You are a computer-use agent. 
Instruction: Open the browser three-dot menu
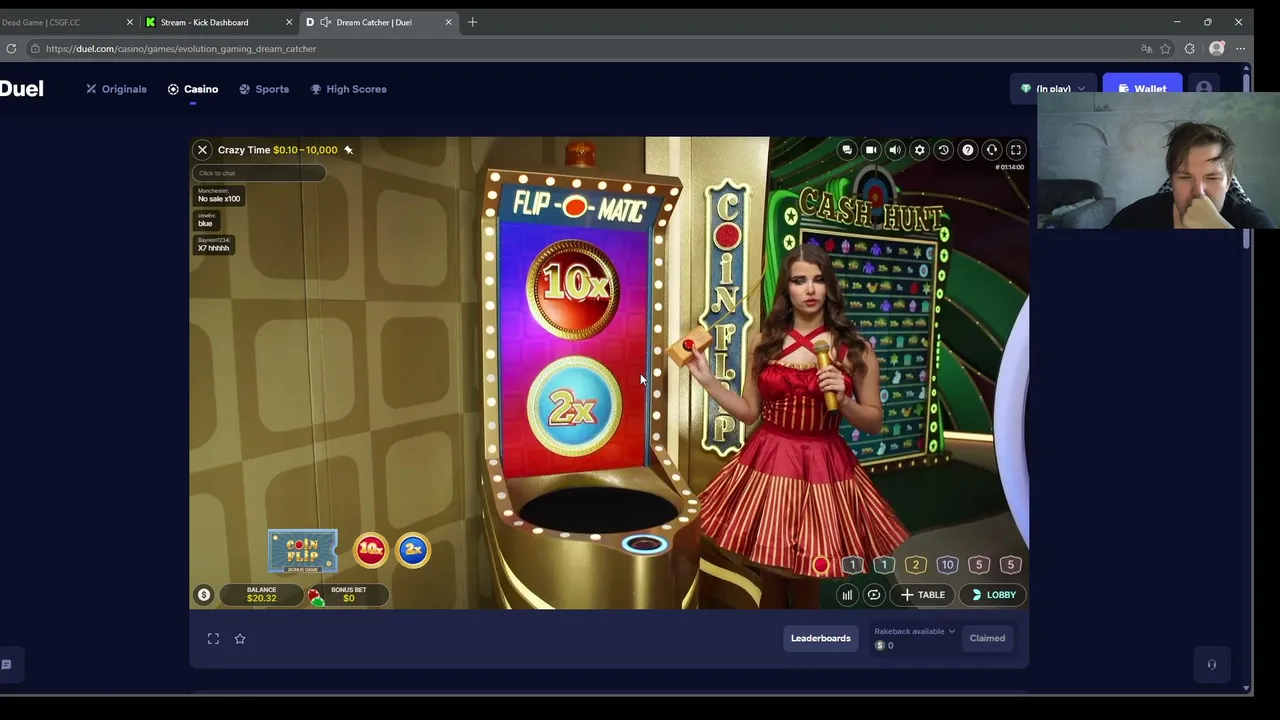(1241, 48)
